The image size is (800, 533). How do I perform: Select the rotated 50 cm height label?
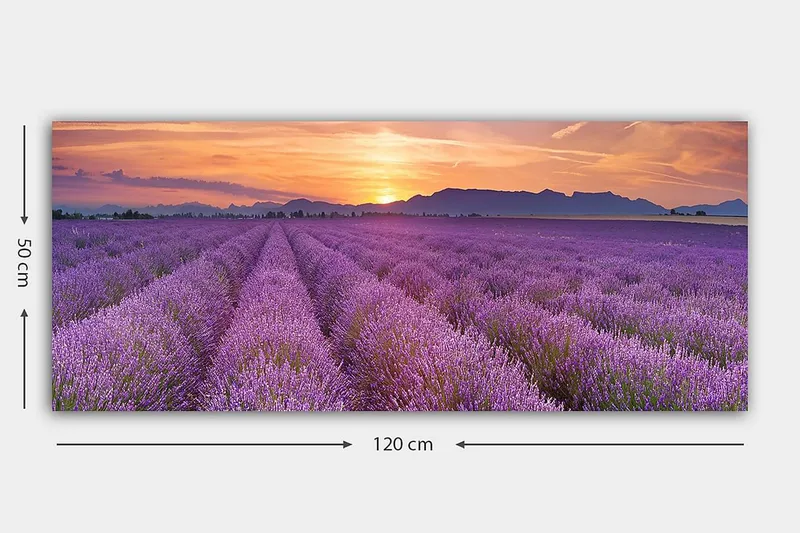(23, 262)
